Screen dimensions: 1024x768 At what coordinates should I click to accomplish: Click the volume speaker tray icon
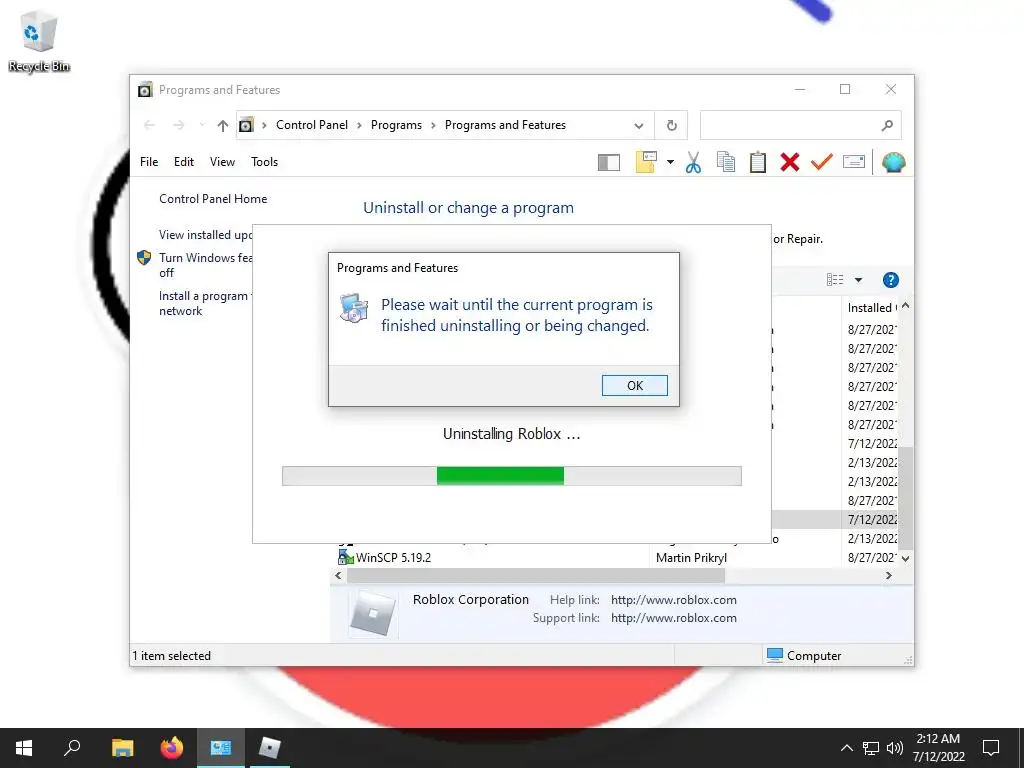(x=895, y=748)
